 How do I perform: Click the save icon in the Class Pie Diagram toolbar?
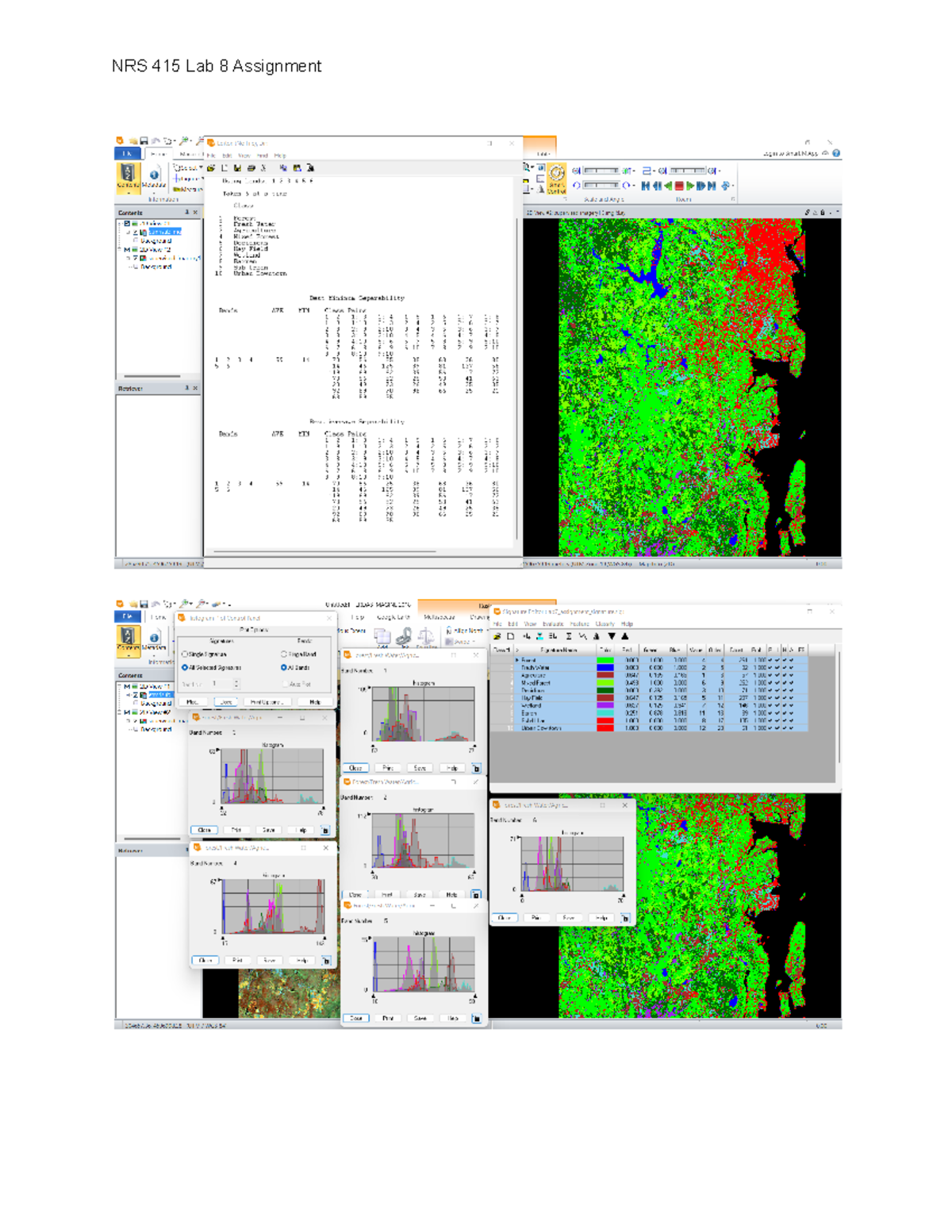coord(236,168)
